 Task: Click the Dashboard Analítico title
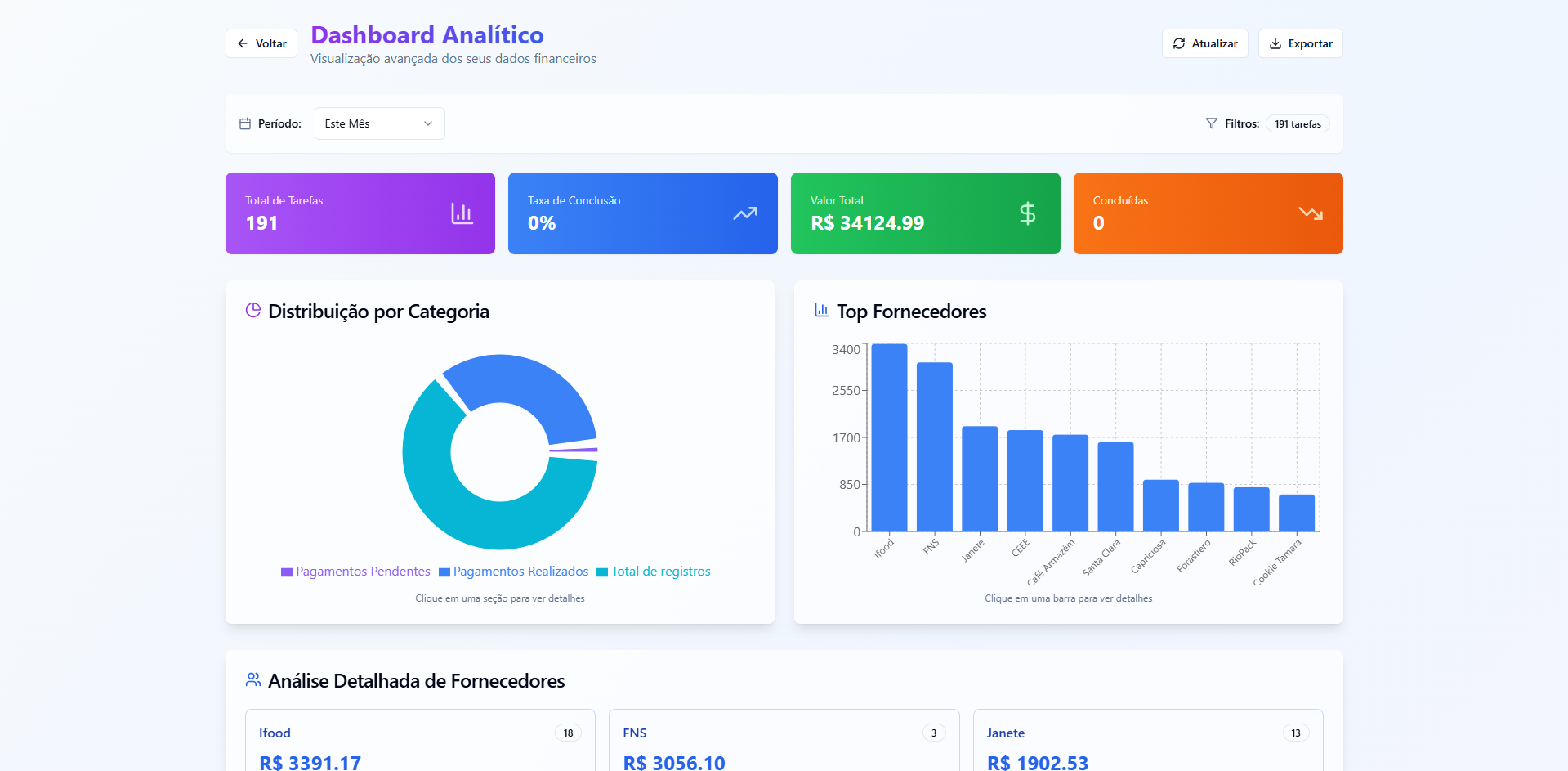(x=427, y=35)
